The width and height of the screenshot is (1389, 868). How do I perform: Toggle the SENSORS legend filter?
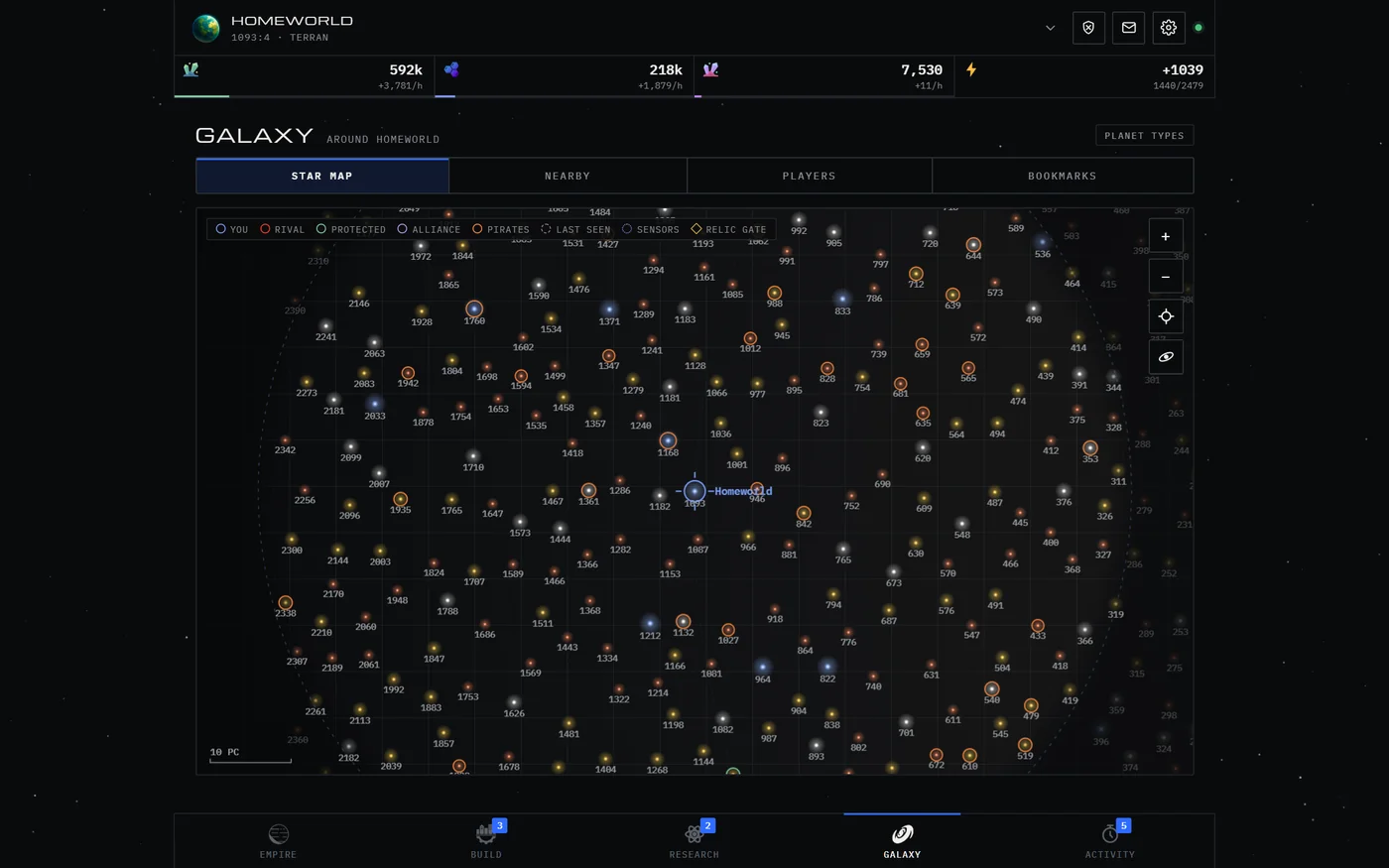[651, 229]
